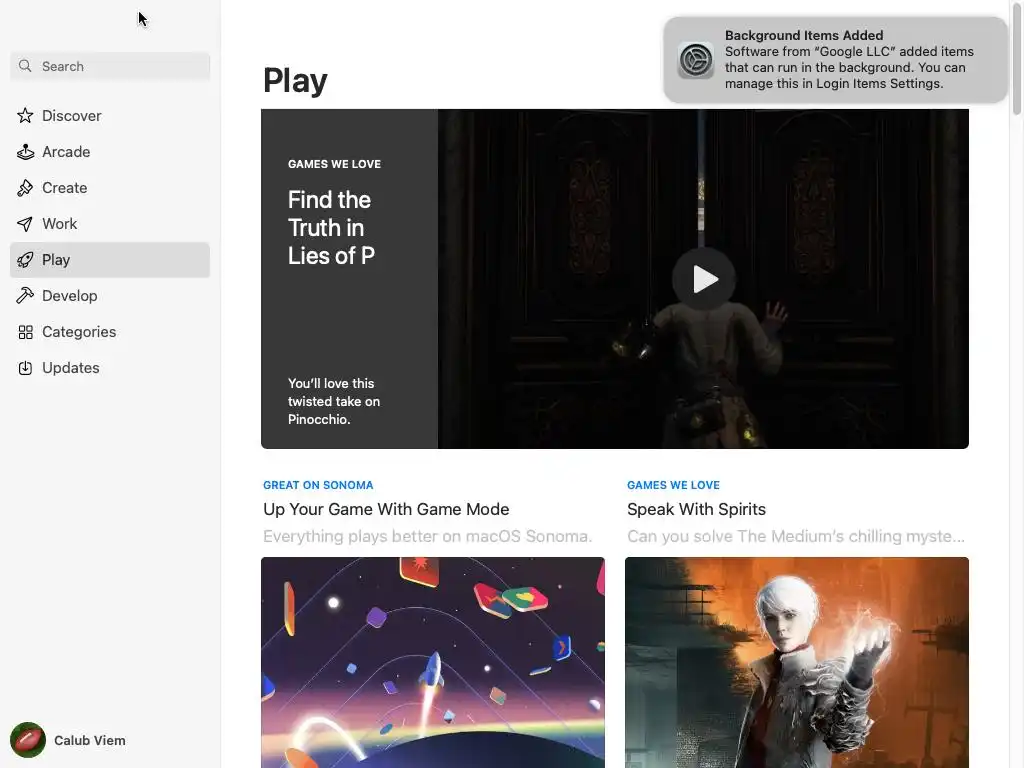This screenshot has width=1024, height=768.
Task: Click 'Can you solve The Medium's chilling myste...'
Action: [x=795, y=536]
